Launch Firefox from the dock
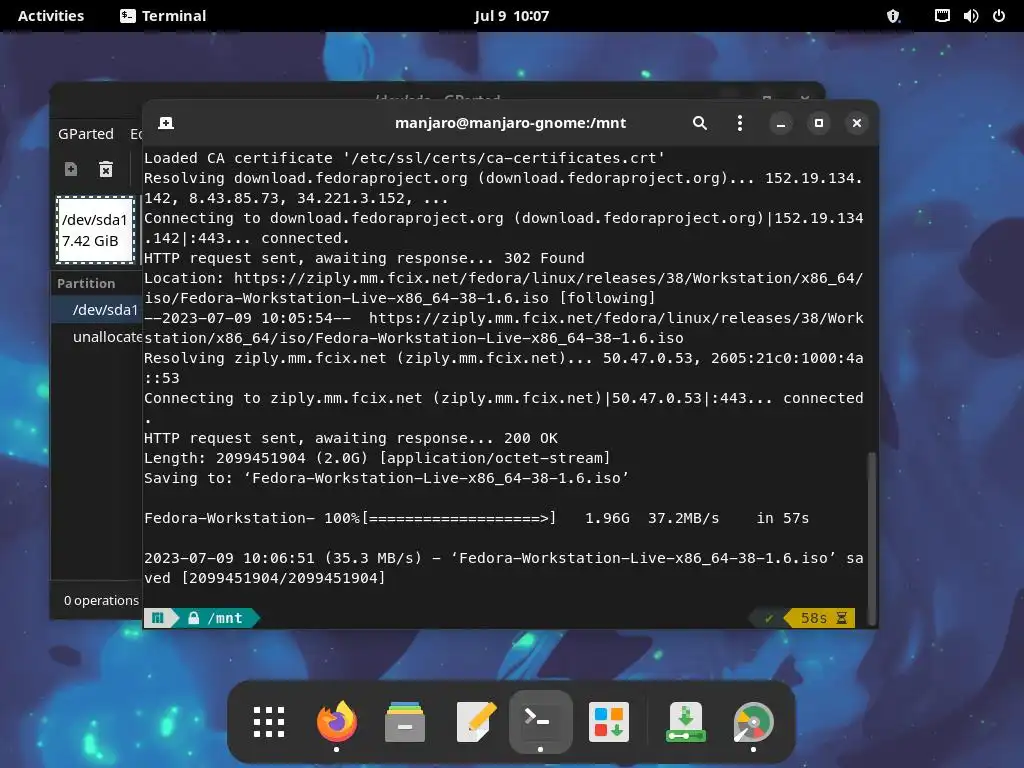1024x768 pixels. (x=337, y=722)
